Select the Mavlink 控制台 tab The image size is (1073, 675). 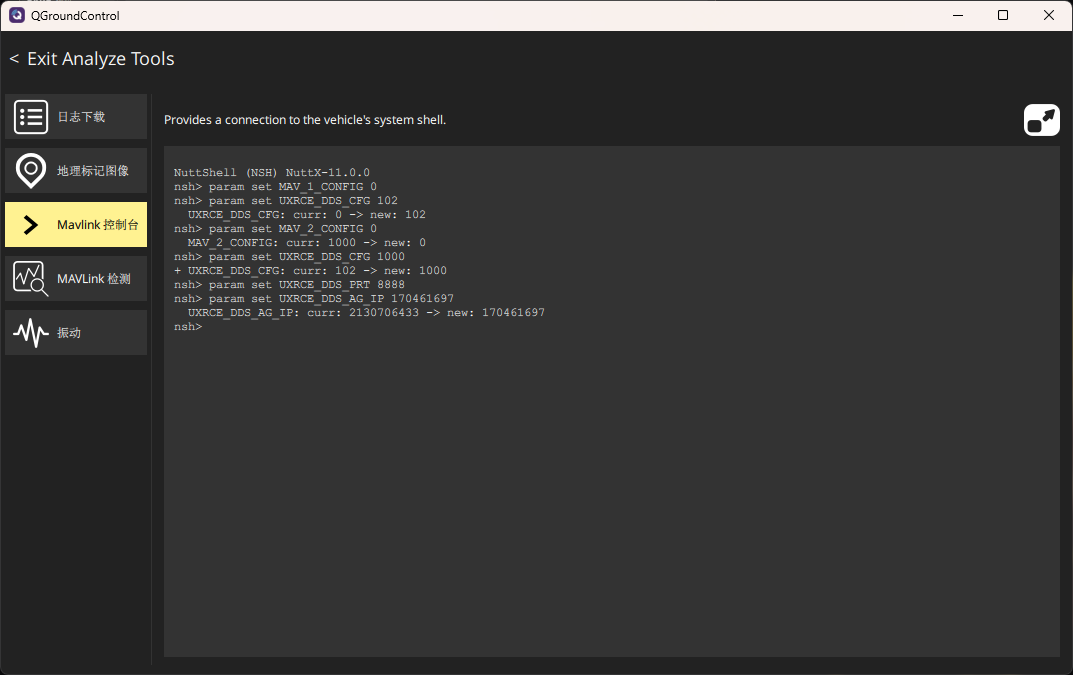click(x=76, y=225)
